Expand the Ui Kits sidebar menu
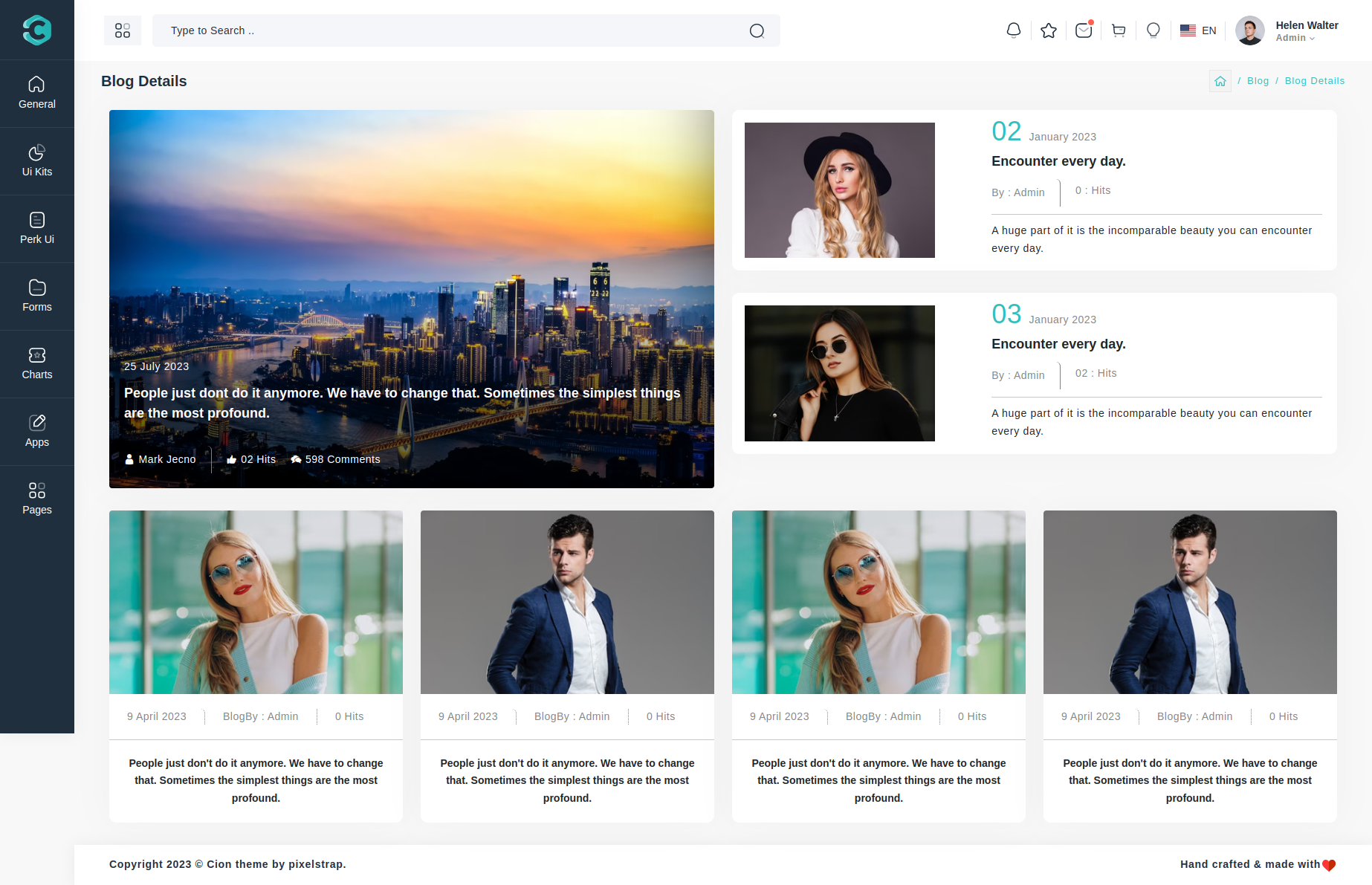 pos(37,161)
